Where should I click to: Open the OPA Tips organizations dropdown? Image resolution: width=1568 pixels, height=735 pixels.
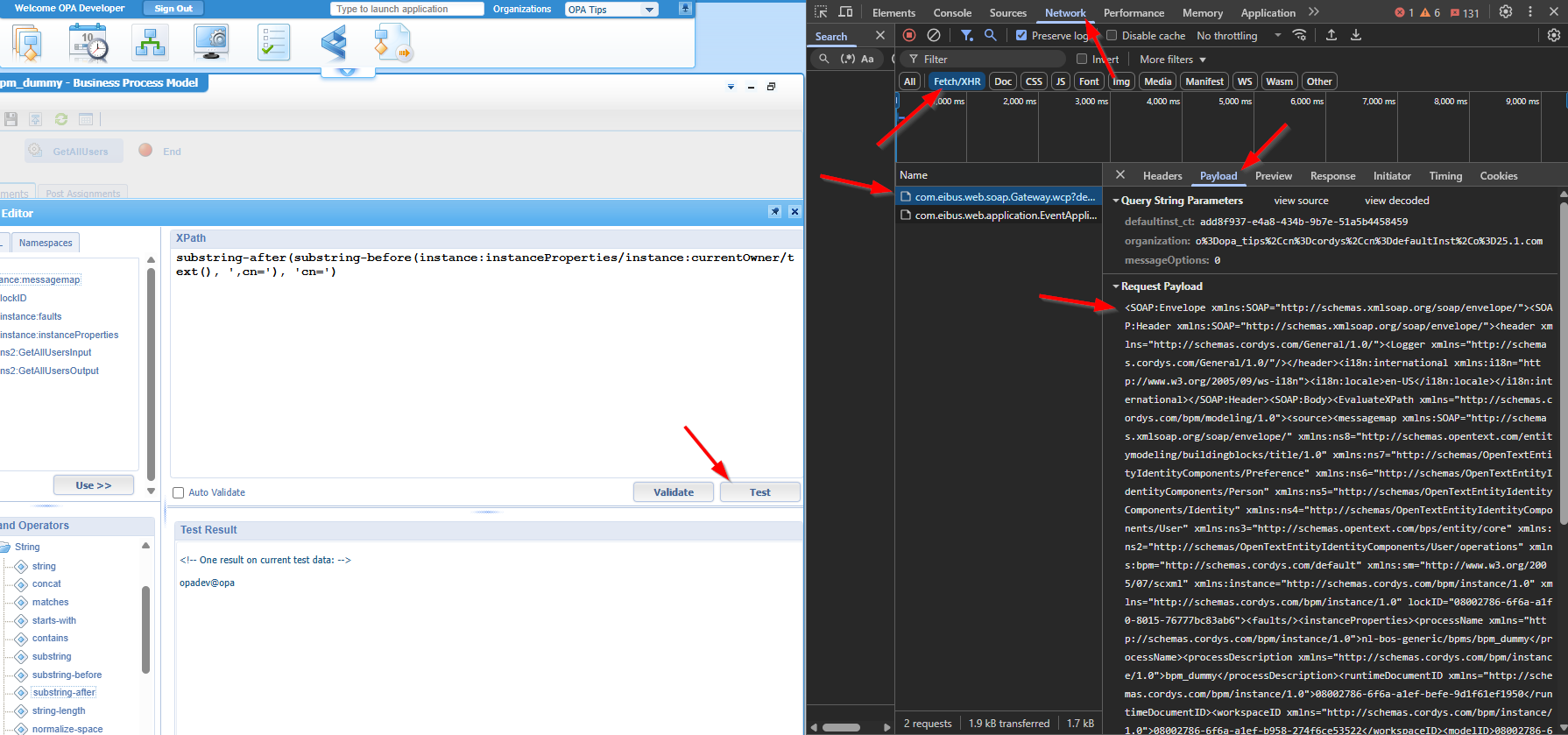tap(649, 10)
